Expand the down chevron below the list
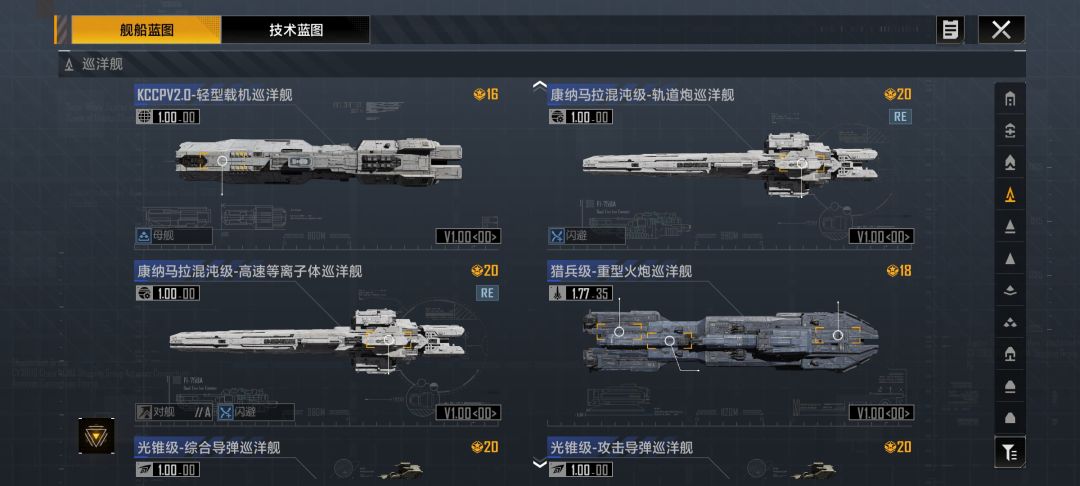 pos(540,464)
